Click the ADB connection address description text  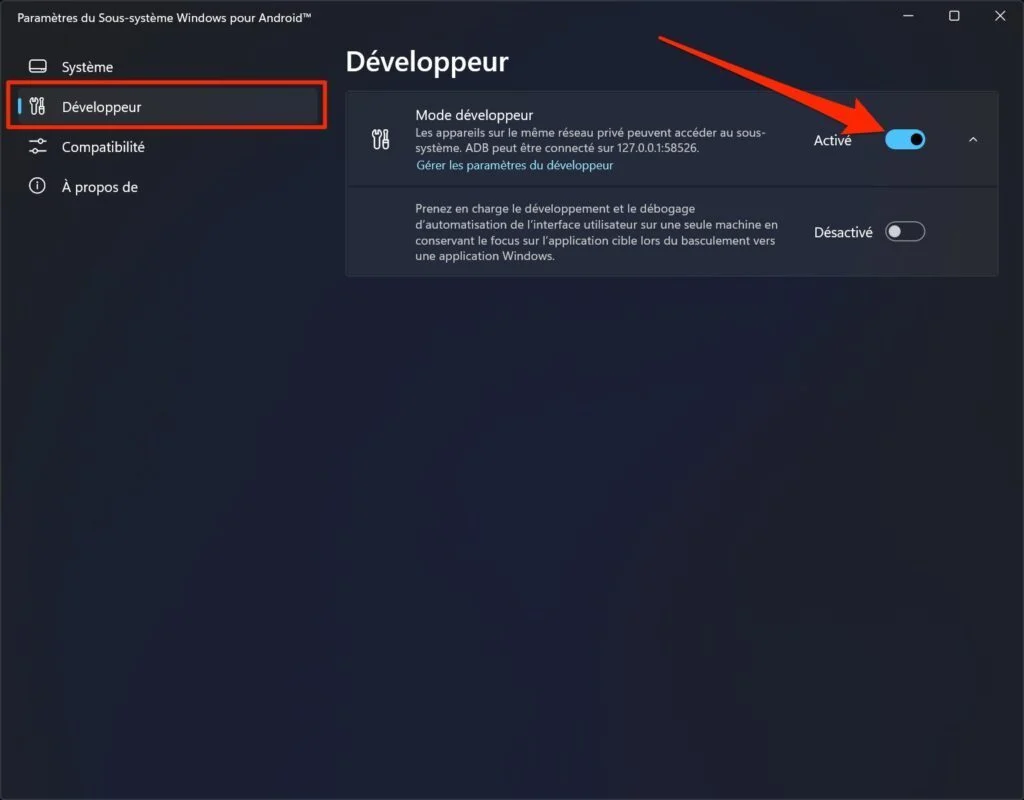[x=590, y=140]
